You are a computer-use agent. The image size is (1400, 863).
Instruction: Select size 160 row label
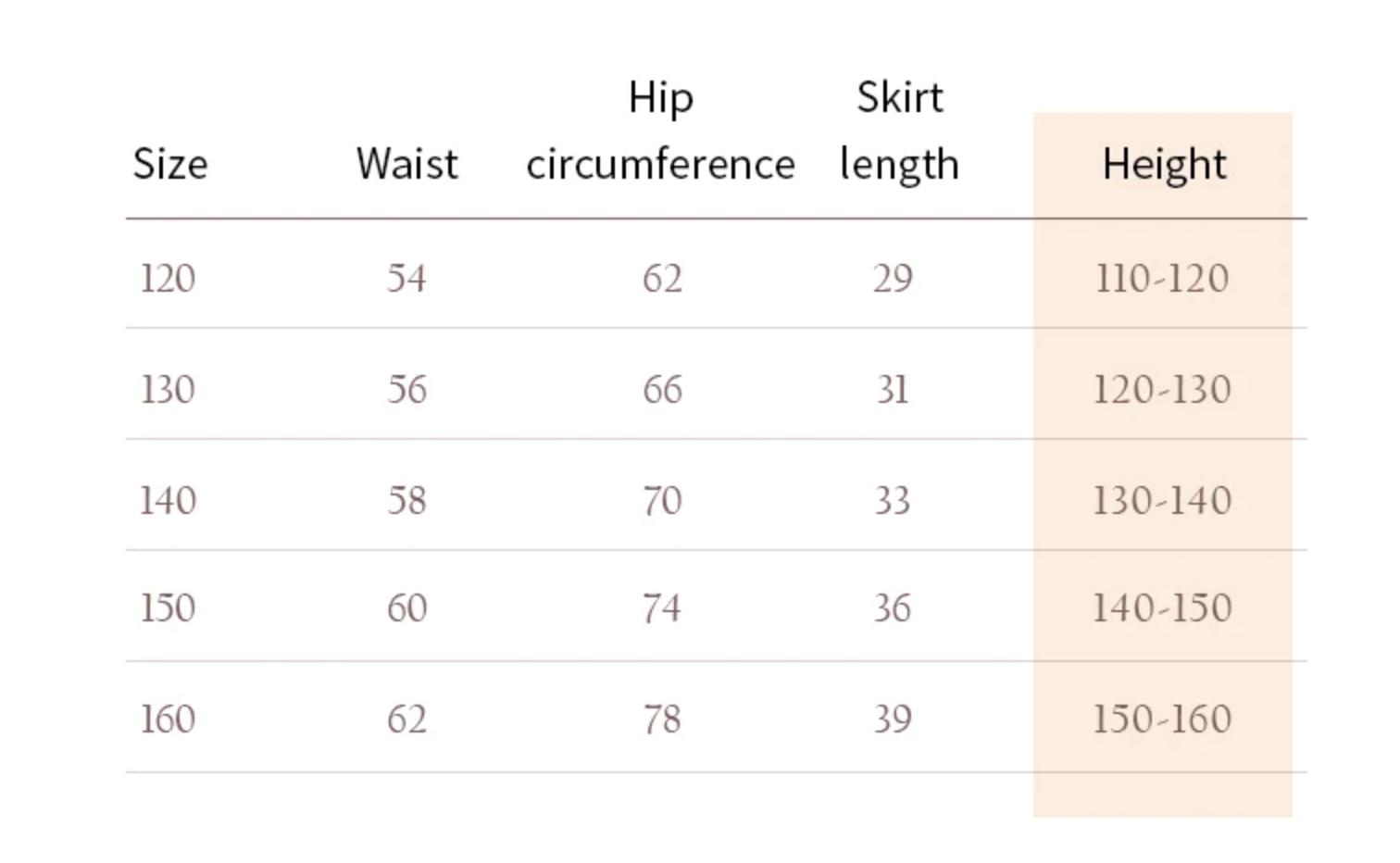click(x=168, y=719)
